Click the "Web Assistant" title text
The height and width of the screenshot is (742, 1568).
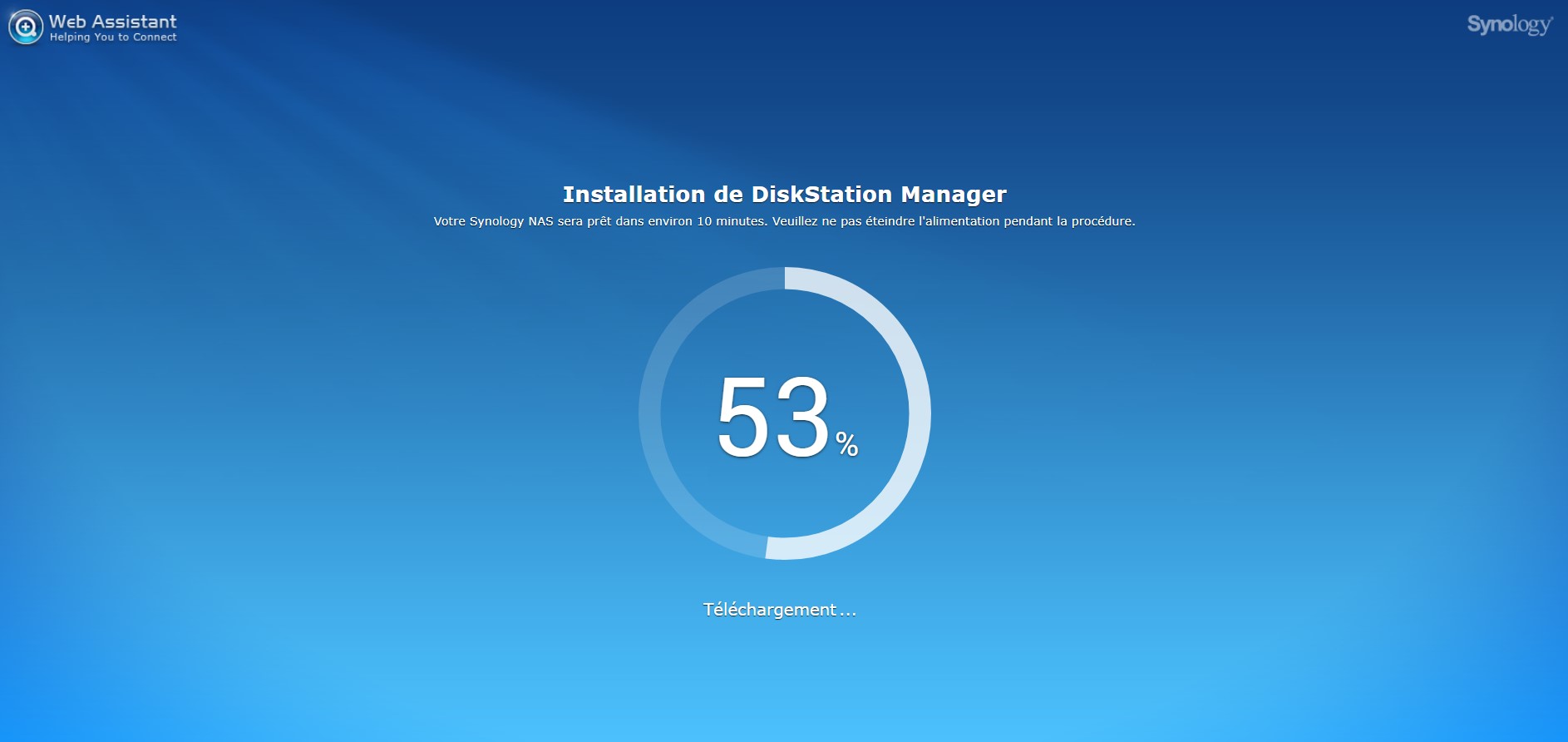tap(113, 22)
